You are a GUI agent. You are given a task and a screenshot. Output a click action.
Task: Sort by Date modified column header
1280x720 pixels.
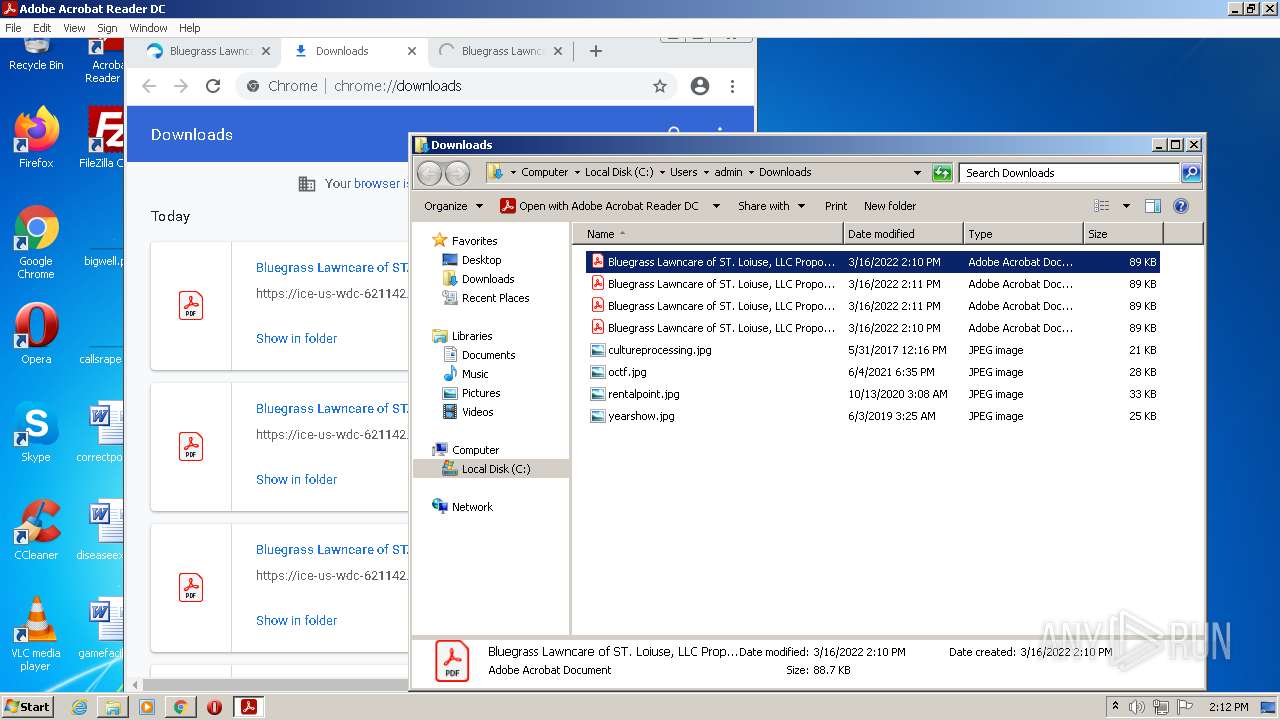pos(903,234)
